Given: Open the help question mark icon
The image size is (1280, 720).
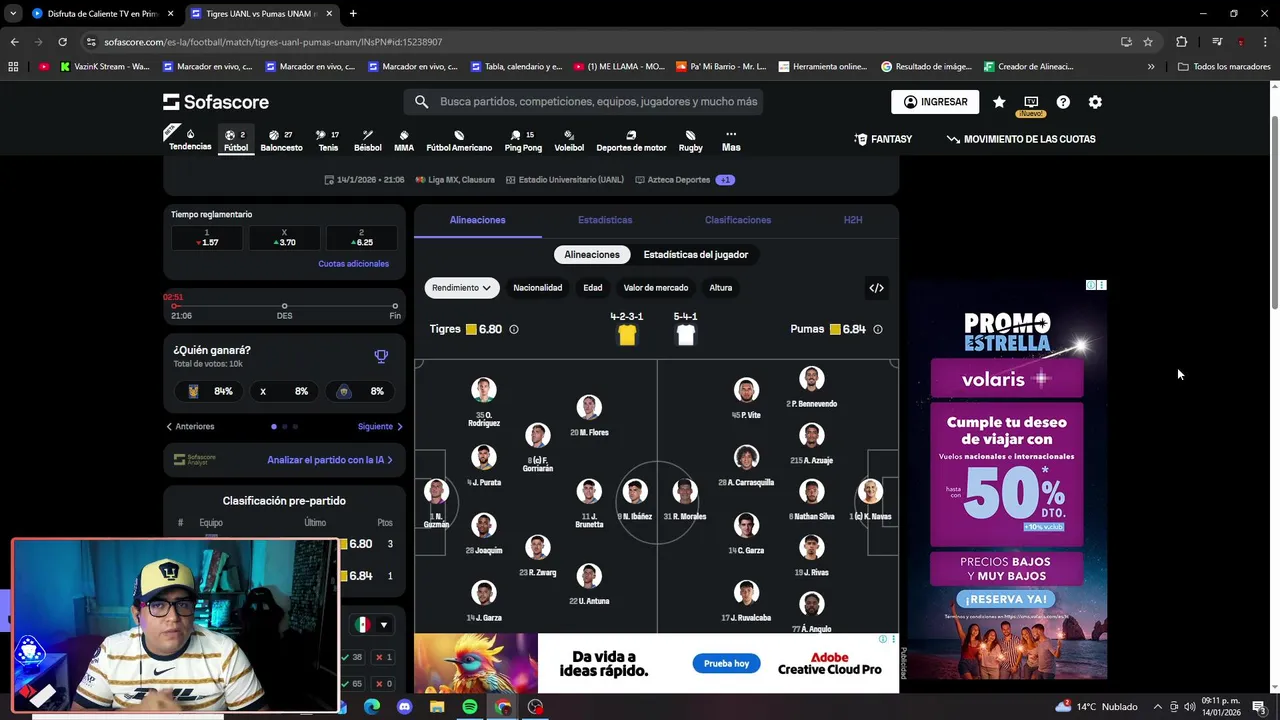Looking at the screenshot, I should click(x=1063, y=102).
